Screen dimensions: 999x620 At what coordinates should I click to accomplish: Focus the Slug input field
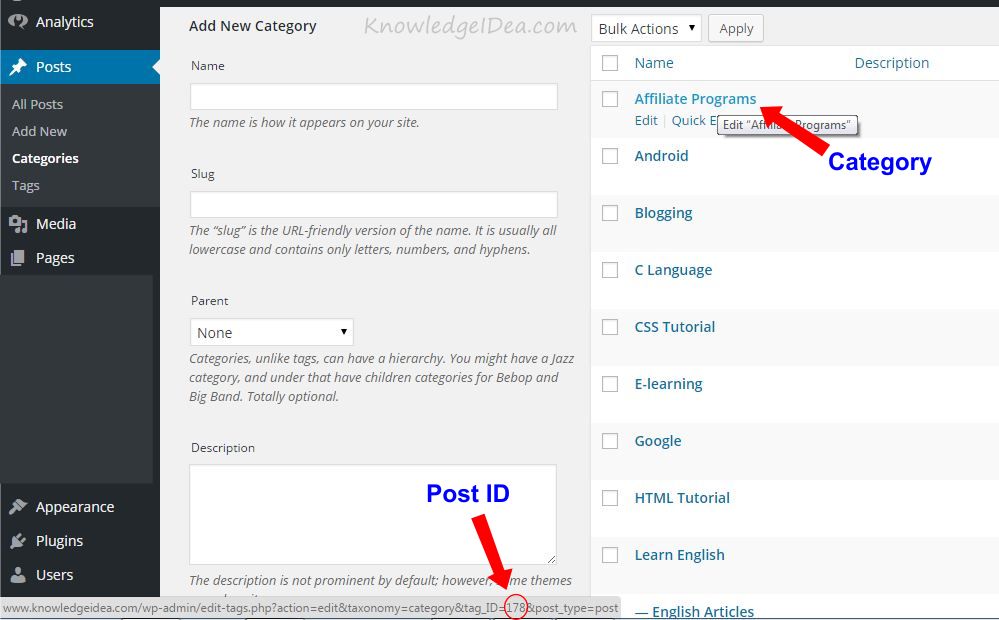point(373,205)
